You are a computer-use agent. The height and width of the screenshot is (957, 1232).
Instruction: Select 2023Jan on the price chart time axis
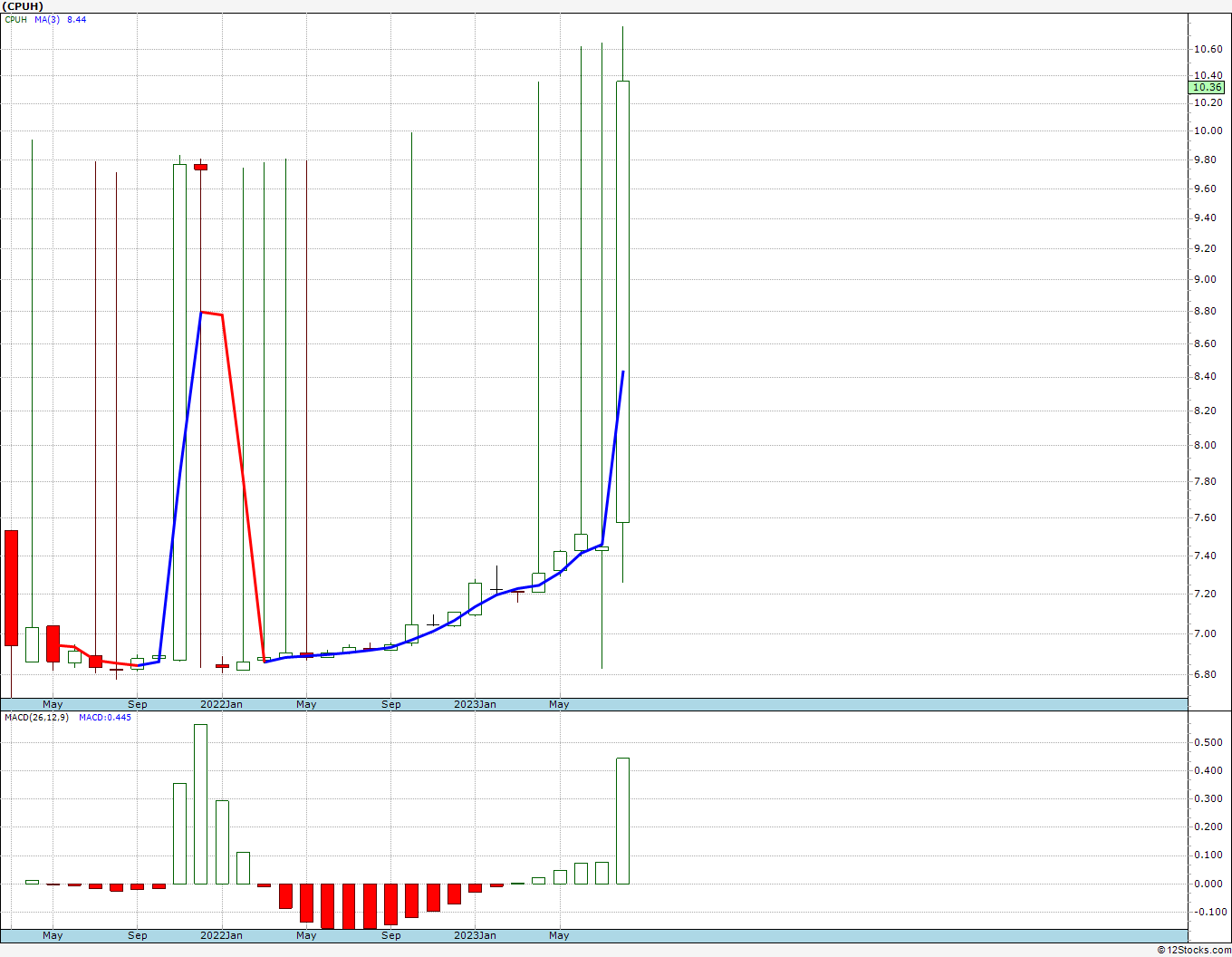click(x=475, y=704)
